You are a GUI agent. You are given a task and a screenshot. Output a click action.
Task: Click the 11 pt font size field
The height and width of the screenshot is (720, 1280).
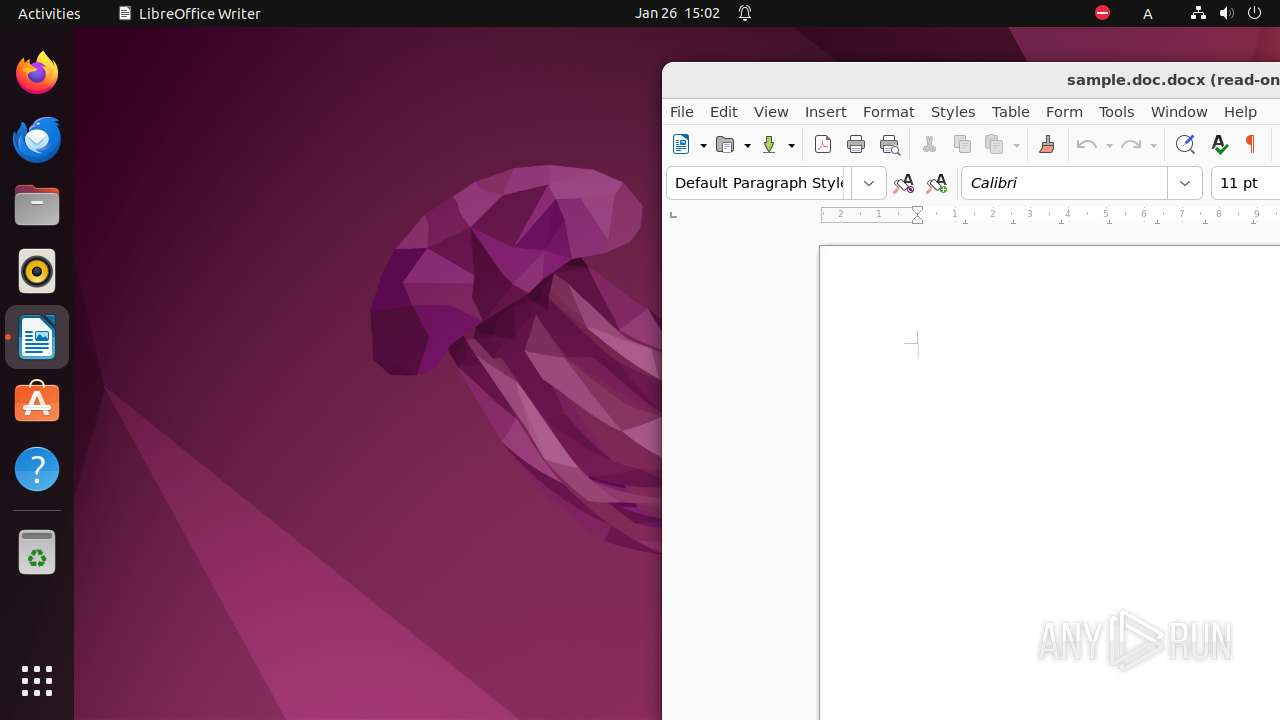(x=1246, y=183)
